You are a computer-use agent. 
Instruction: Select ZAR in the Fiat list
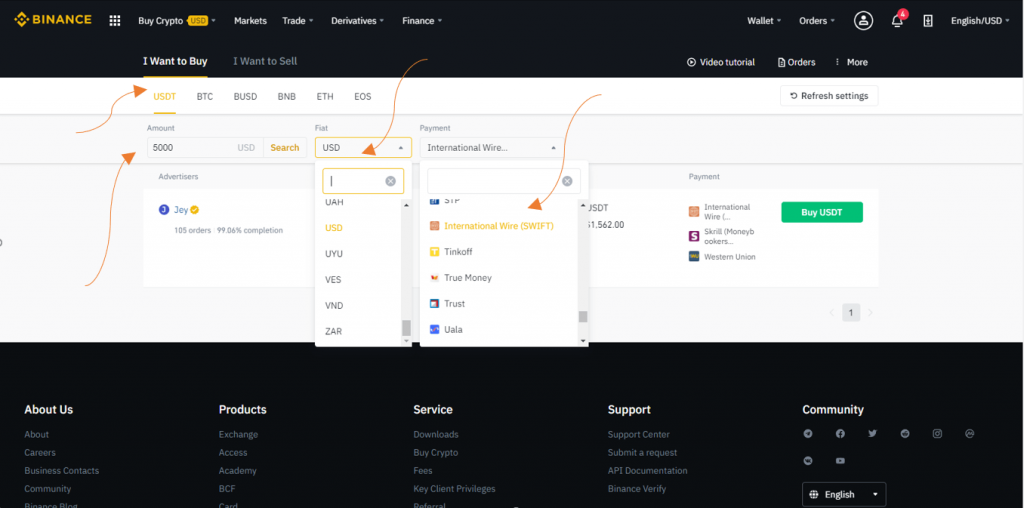[333, 331]
